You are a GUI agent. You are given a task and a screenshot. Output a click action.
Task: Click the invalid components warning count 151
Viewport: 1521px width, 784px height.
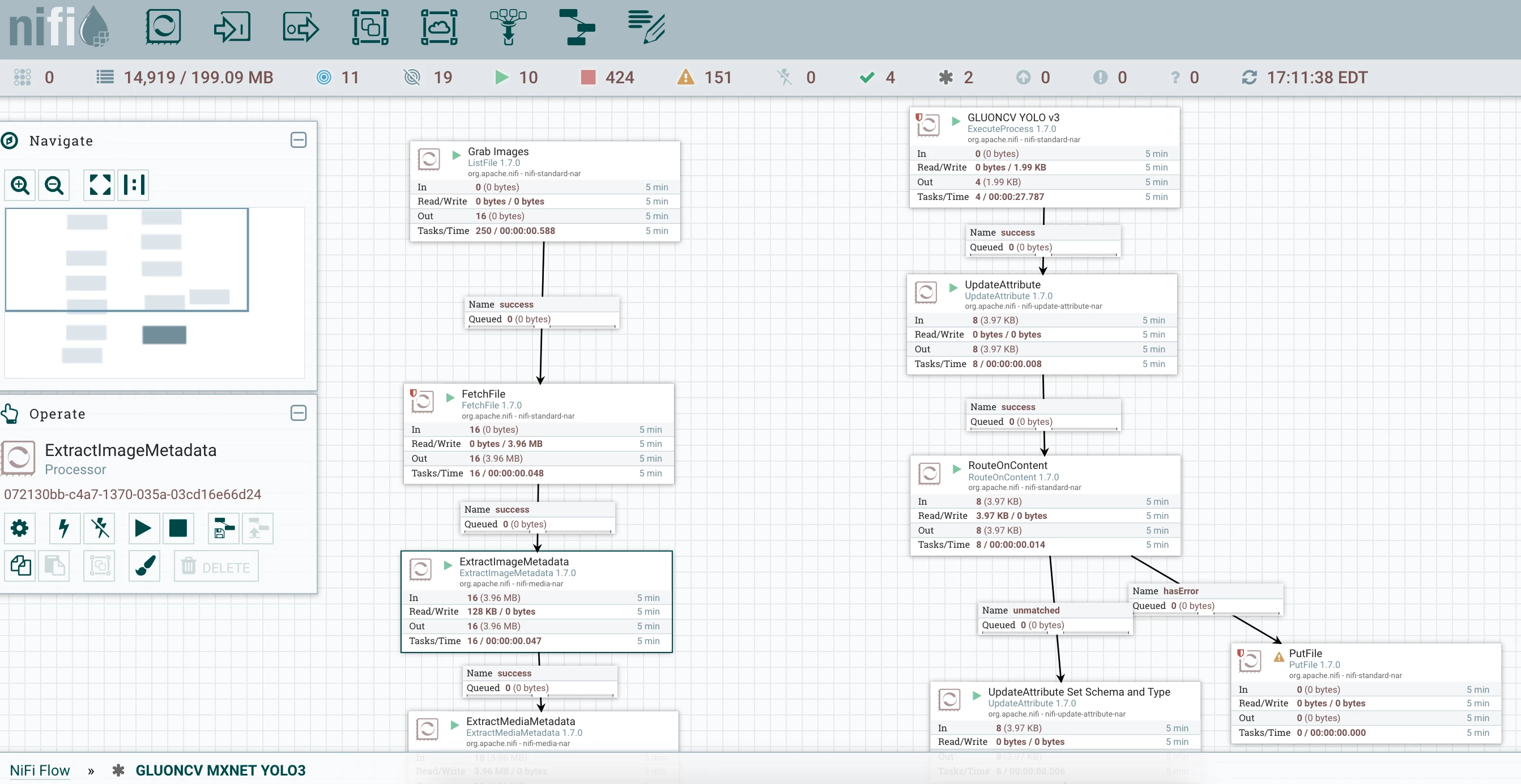click(x=705, y=78)
